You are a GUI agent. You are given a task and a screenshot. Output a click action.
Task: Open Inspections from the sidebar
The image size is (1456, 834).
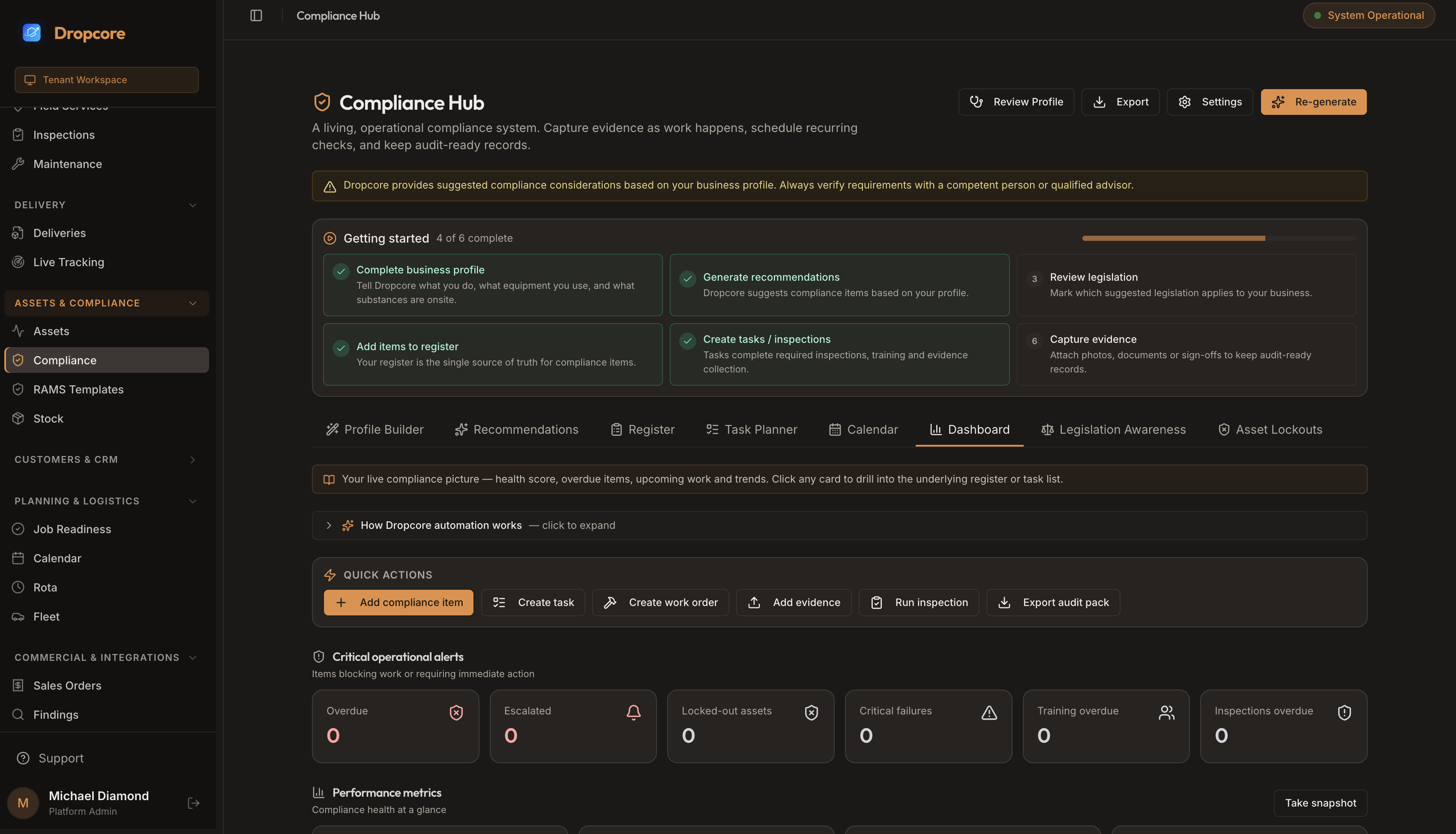[x=107, y=135]
